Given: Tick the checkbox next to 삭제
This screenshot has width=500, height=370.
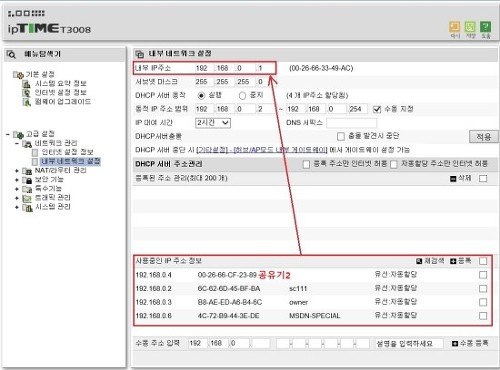Looking at the screenshot, I should [x=483, y=179].
